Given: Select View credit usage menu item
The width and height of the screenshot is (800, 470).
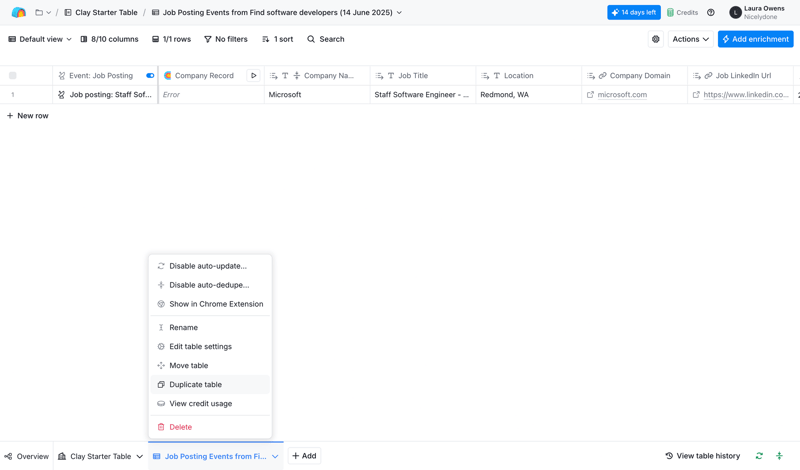Looking at the screenshot, I should [x=210, y=403].
